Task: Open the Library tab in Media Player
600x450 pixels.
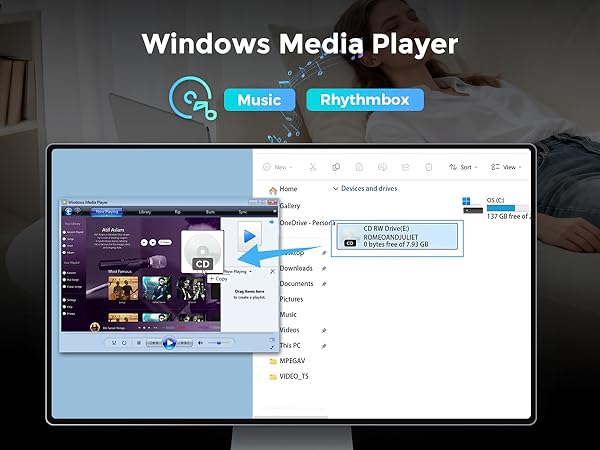Action: tap(145, 212)
